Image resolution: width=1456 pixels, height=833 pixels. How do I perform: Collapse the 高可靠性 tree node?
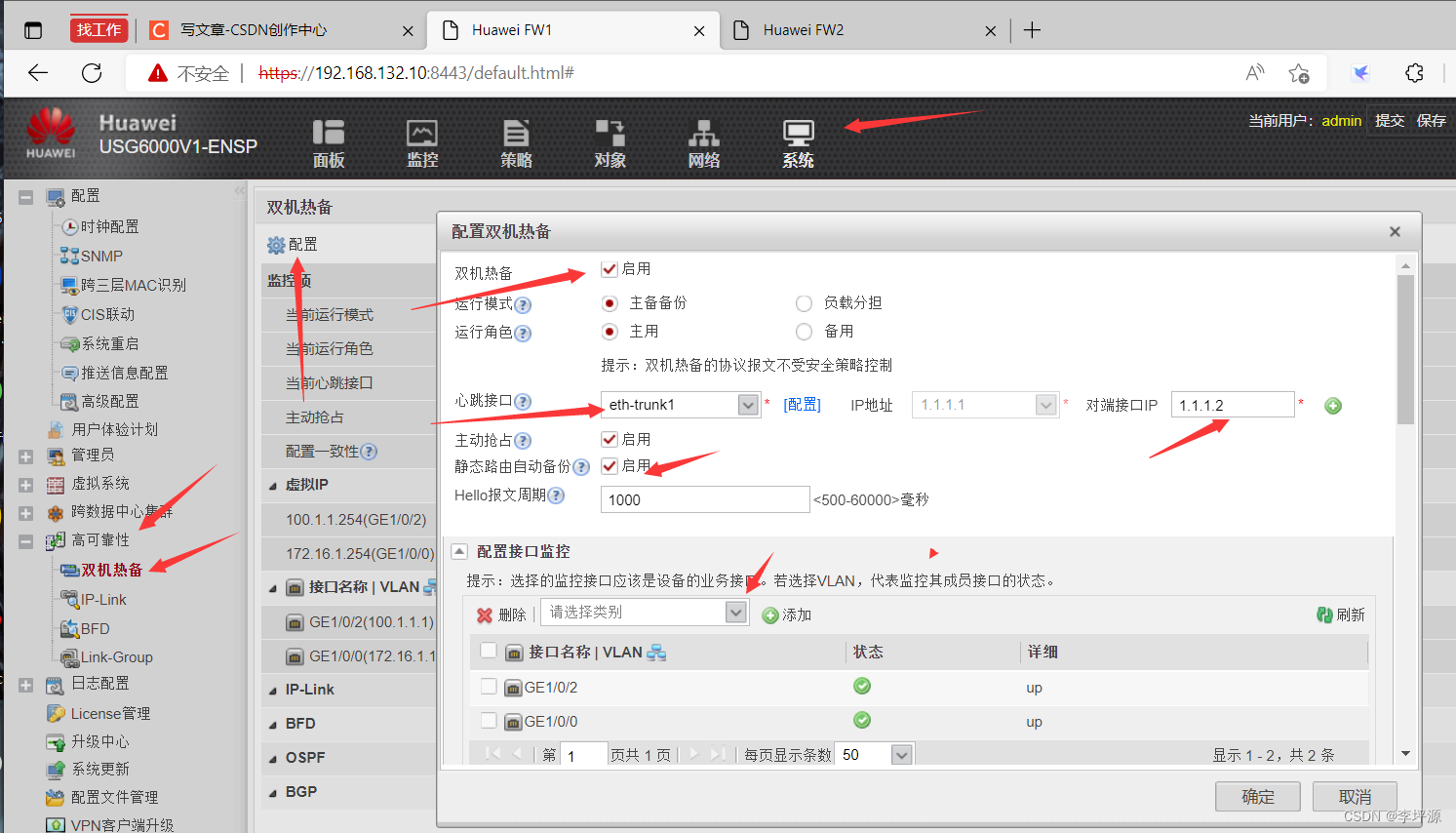pos(26,541)
